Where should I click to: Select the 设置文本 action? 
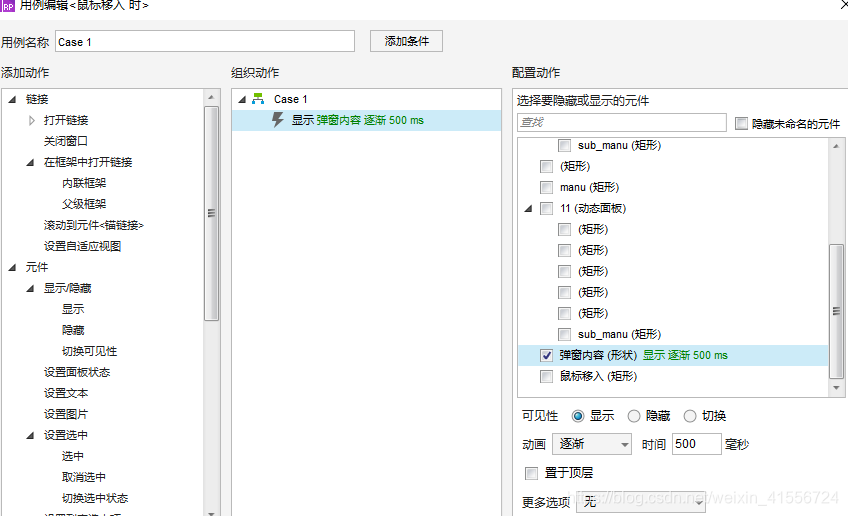[65, 393]
